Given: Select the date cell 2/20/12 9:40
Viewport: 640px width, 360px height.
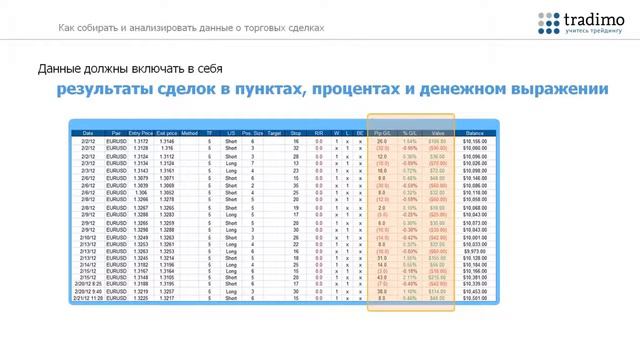Looking at the screenshot, I should click(88, 292).
